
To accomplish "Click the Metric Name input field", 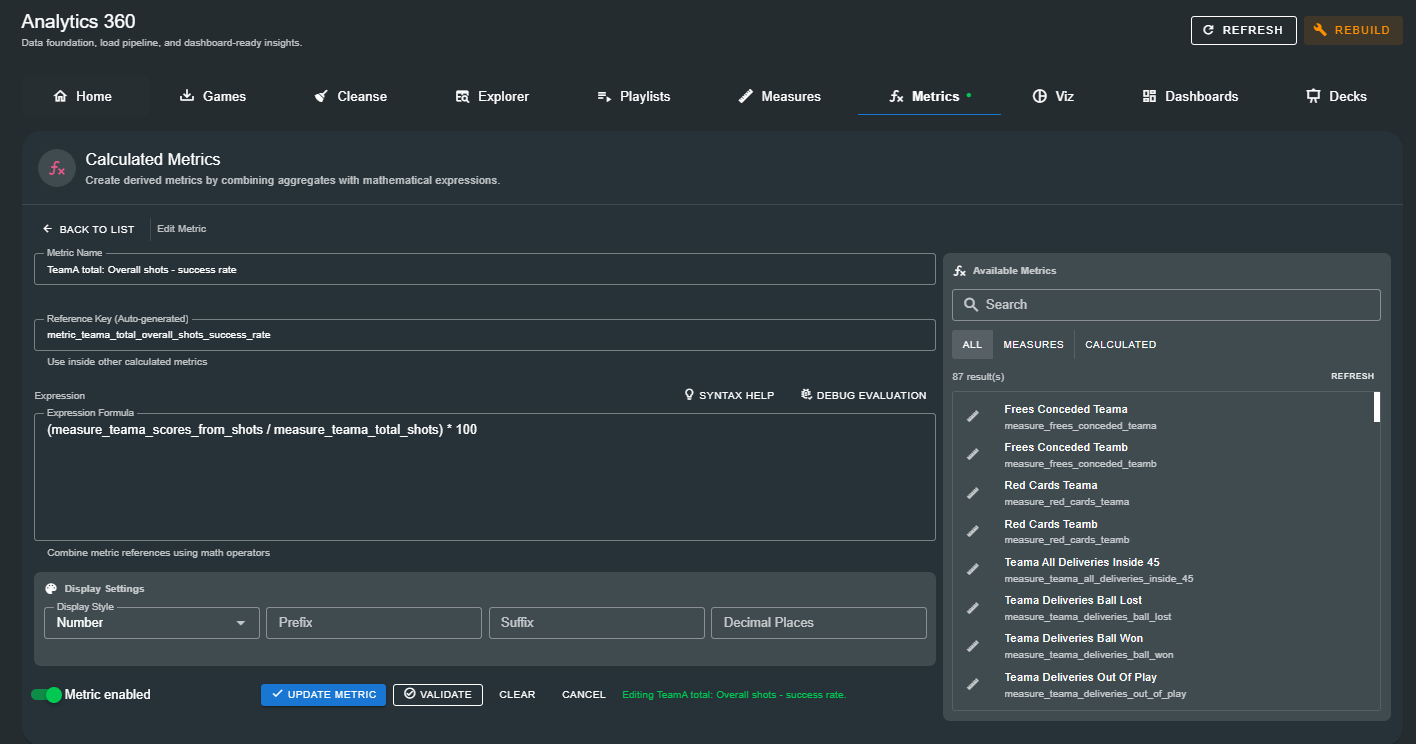I will click(485, 269).
